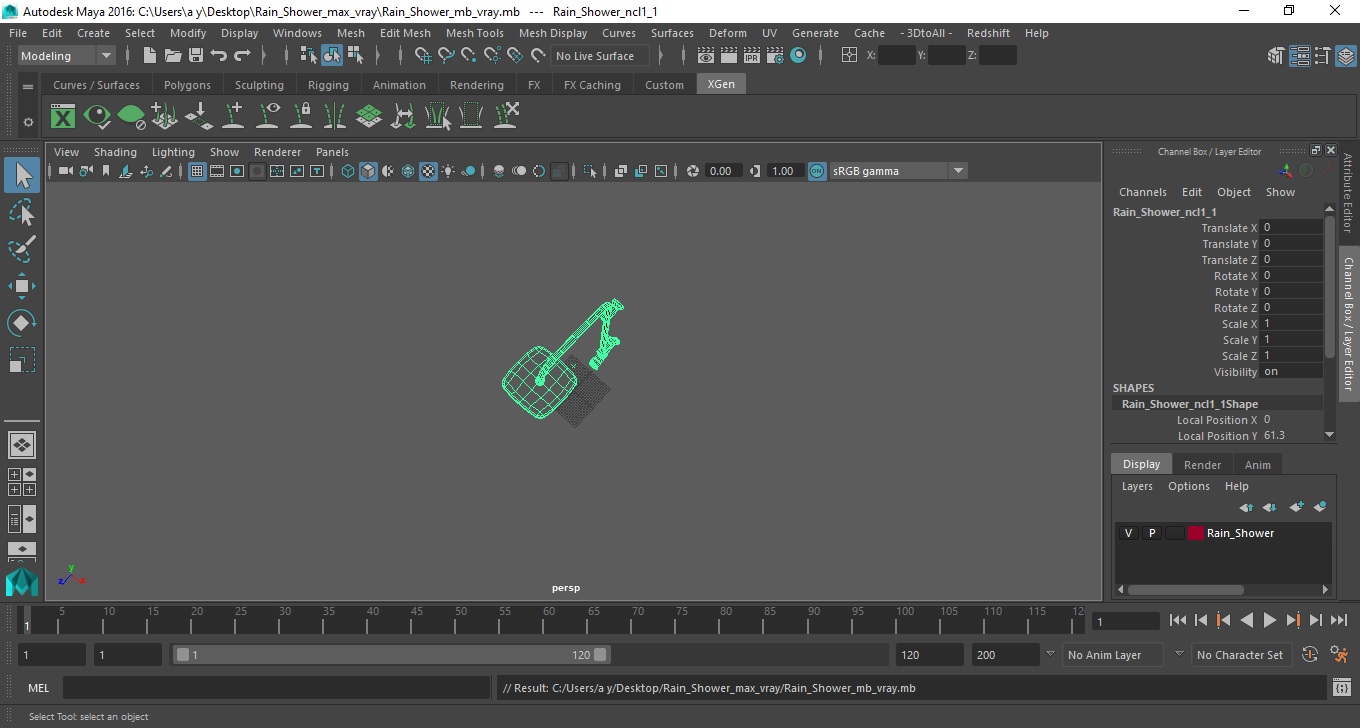Open the Modeling menu set dropdown
1360x728 pixels.
click(67, 56)
